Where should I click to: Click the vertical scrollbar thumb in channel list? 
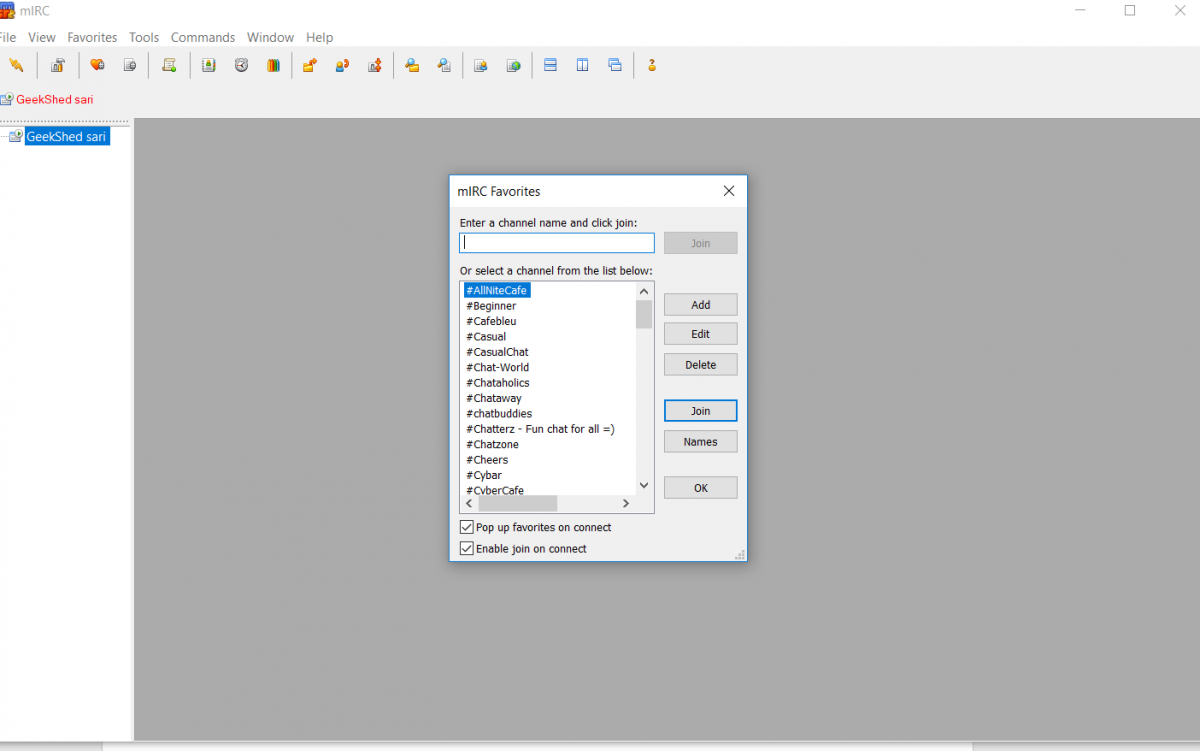644,314
